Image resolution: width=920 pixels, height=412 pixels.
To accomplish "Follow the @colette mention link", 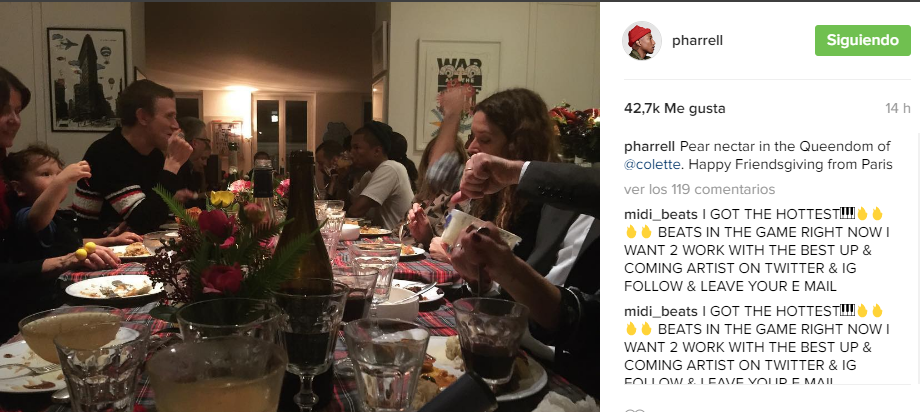I will 650,165.
